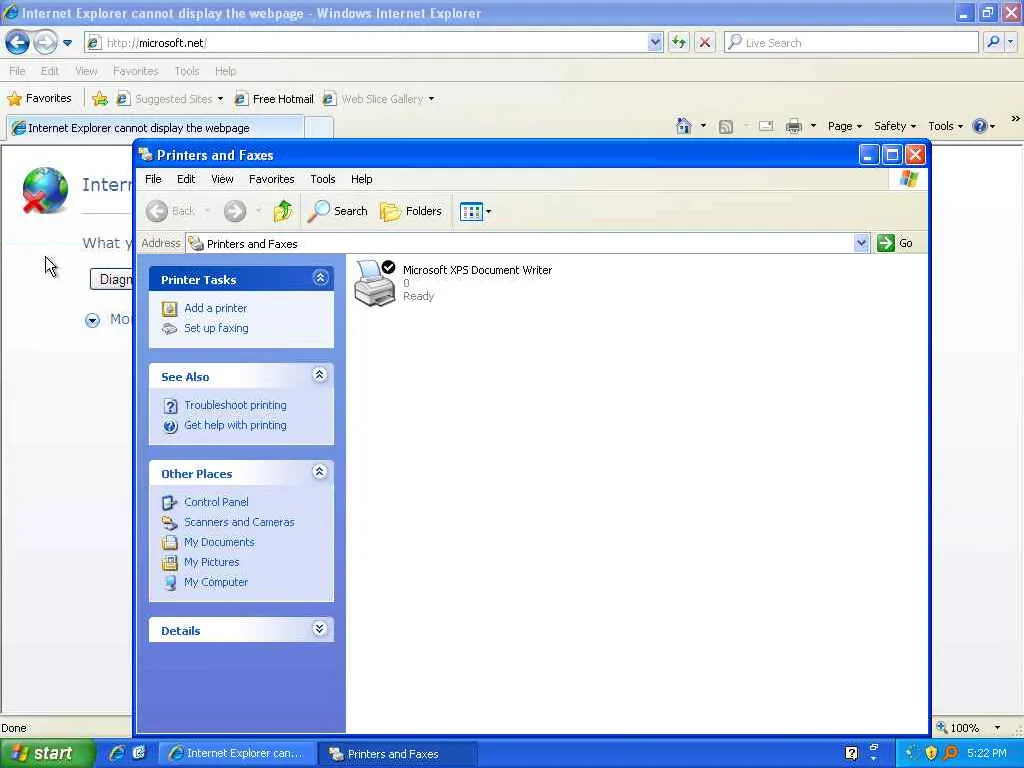Open the IE zoom level 100% control
Image resolution: width=1024 pixels, height=768 pixels.
coord(968,727)
